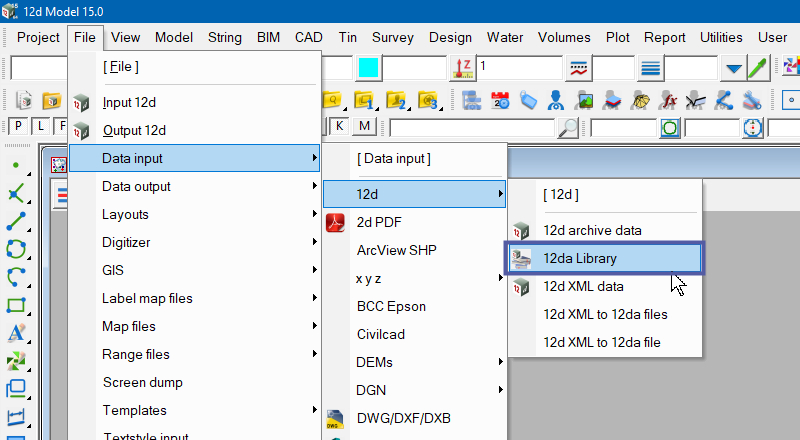
Task: Open the Project menu
Action: [x=38, y=38]
